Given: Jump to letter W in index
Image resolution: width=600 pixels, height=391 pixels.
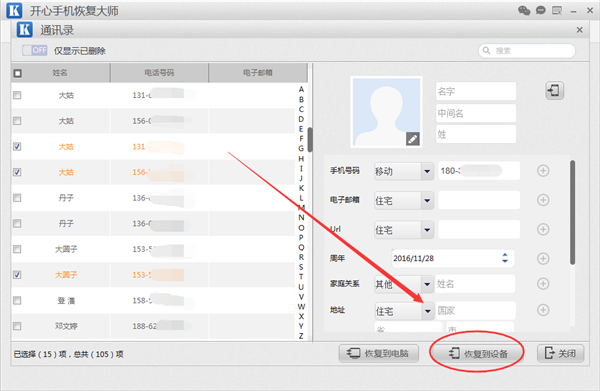Looking at the screenshot, I should click(301, 306).
